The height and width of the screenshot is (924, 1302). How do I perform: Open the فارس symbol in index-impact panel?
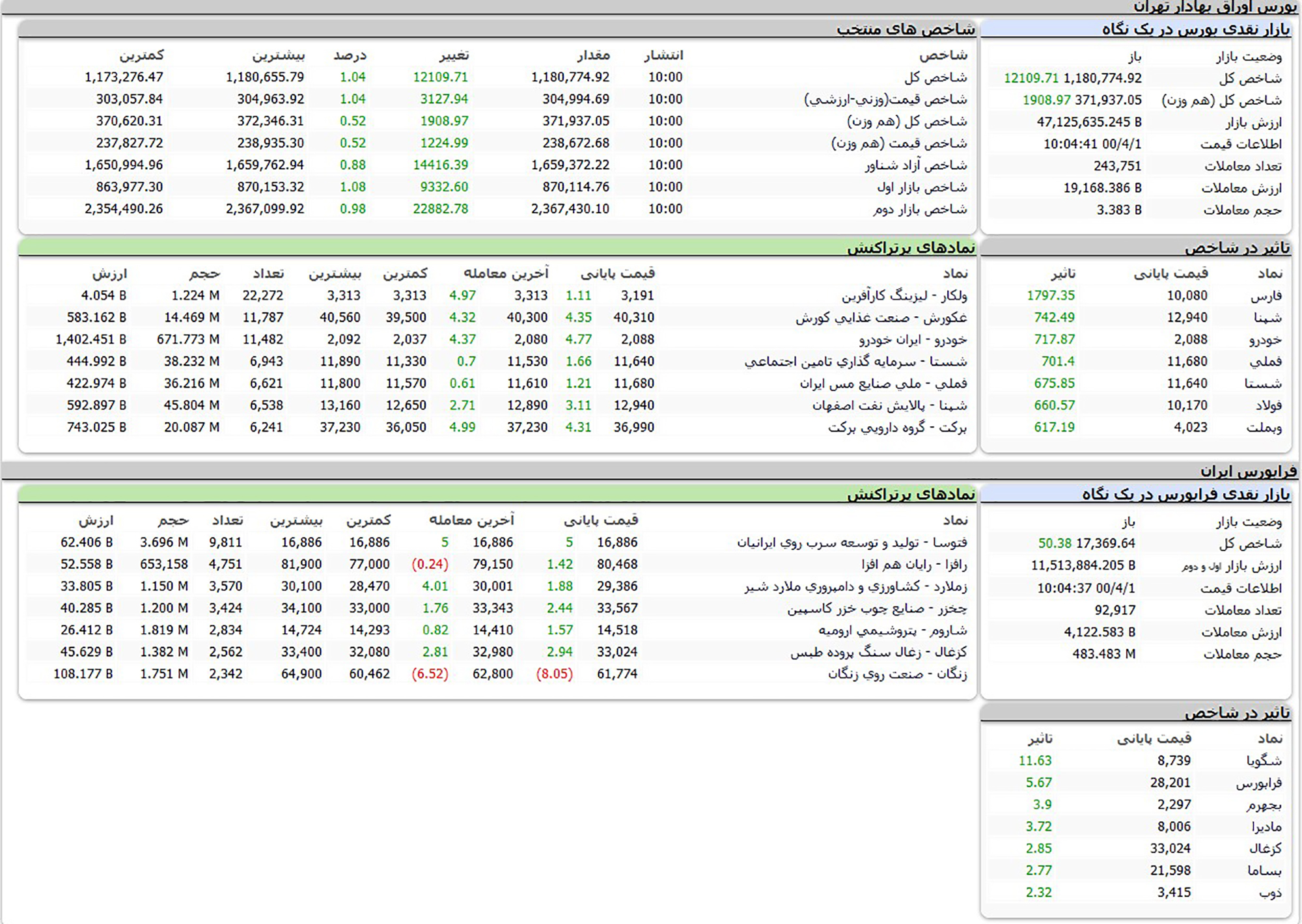coord(1266,296)
